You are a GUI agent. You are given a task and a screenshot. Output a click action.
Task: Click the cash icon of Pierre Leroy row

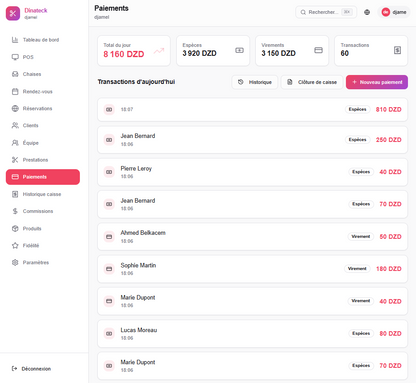click(x=109, y=172)
